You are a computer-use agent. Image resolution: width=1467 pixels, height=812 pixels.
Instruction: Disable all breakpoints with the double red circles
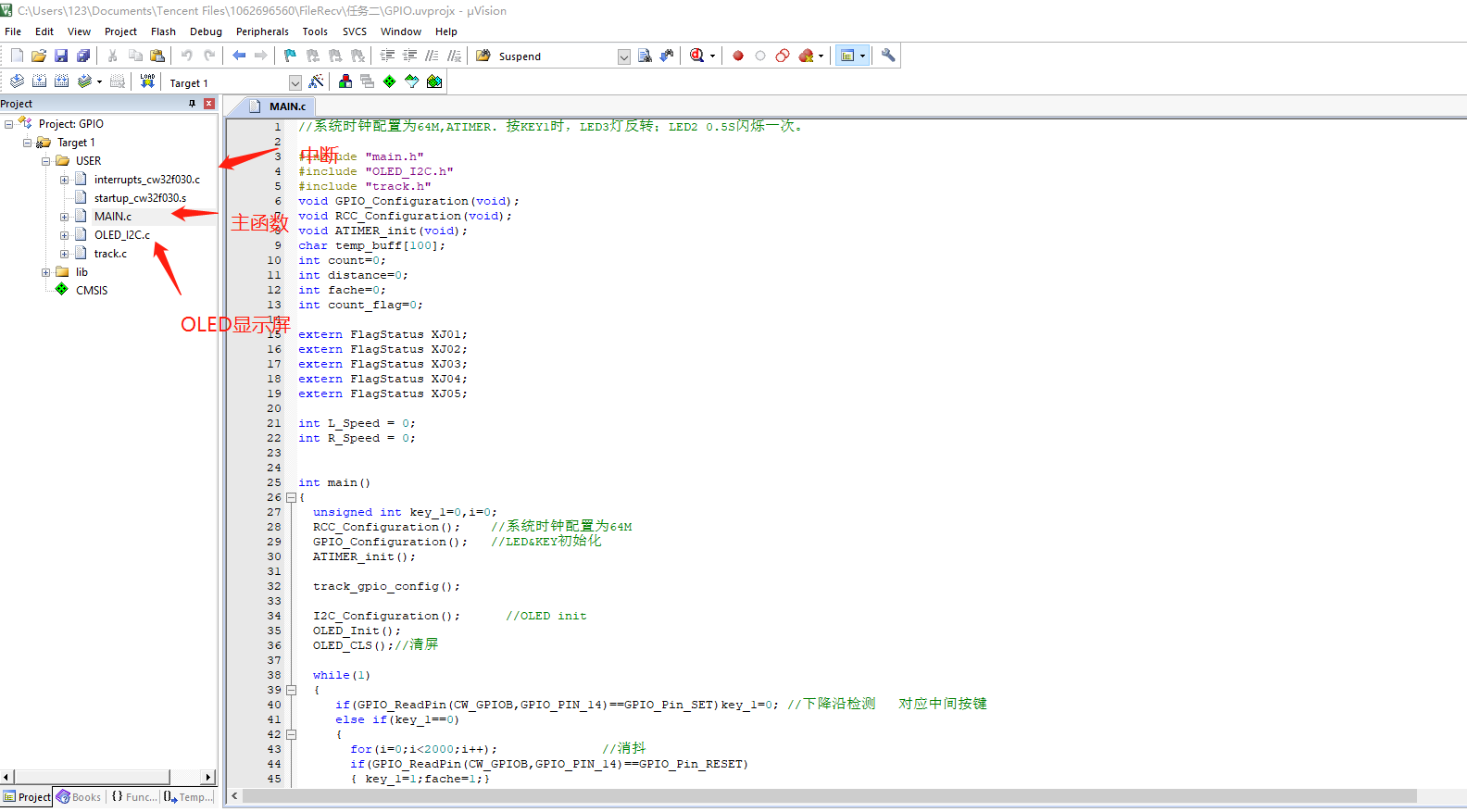(x=783, y=56)
